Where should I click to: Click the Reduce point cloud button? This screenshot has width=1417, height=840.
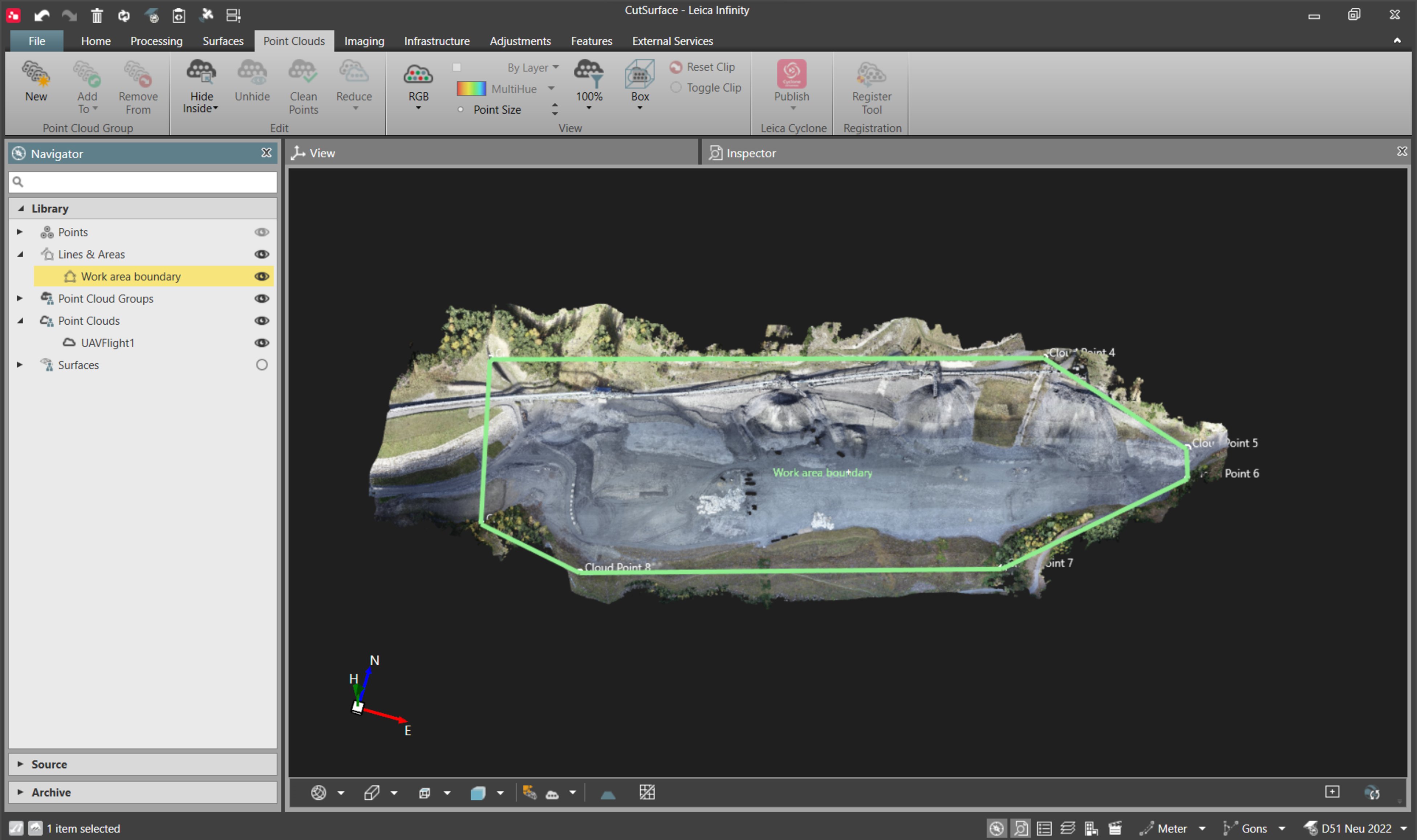(x=354, y=85)
